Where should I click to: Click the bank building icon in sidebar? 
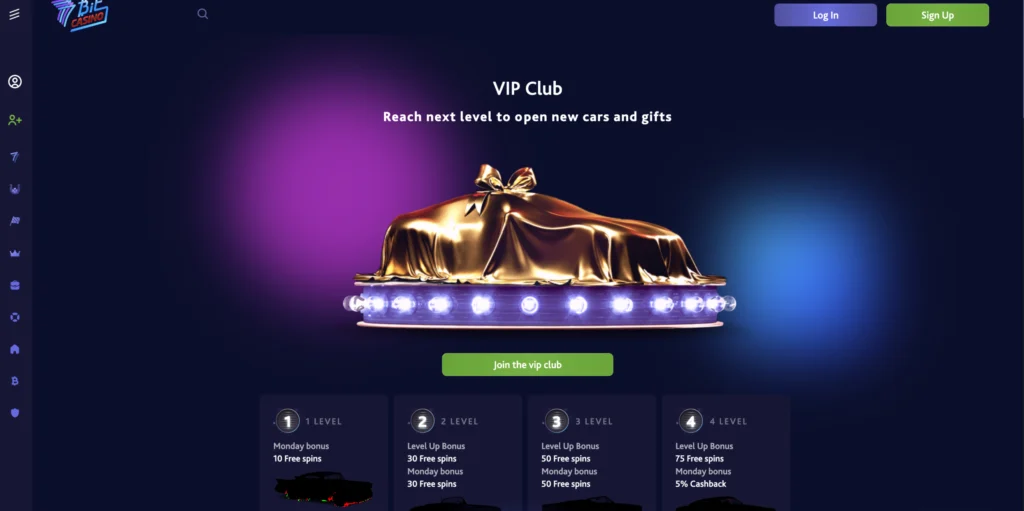[x=15, y=349]
